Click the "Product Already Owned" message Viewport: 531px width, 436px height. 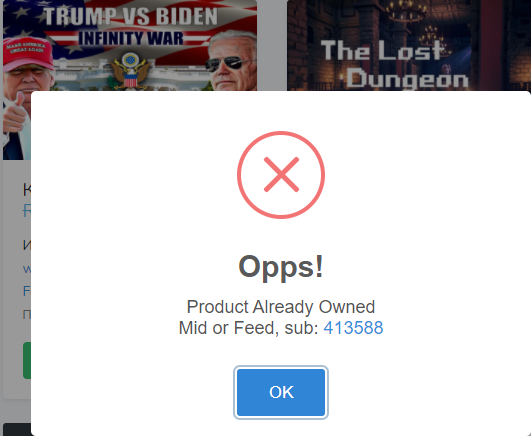(x=281, y=307)
